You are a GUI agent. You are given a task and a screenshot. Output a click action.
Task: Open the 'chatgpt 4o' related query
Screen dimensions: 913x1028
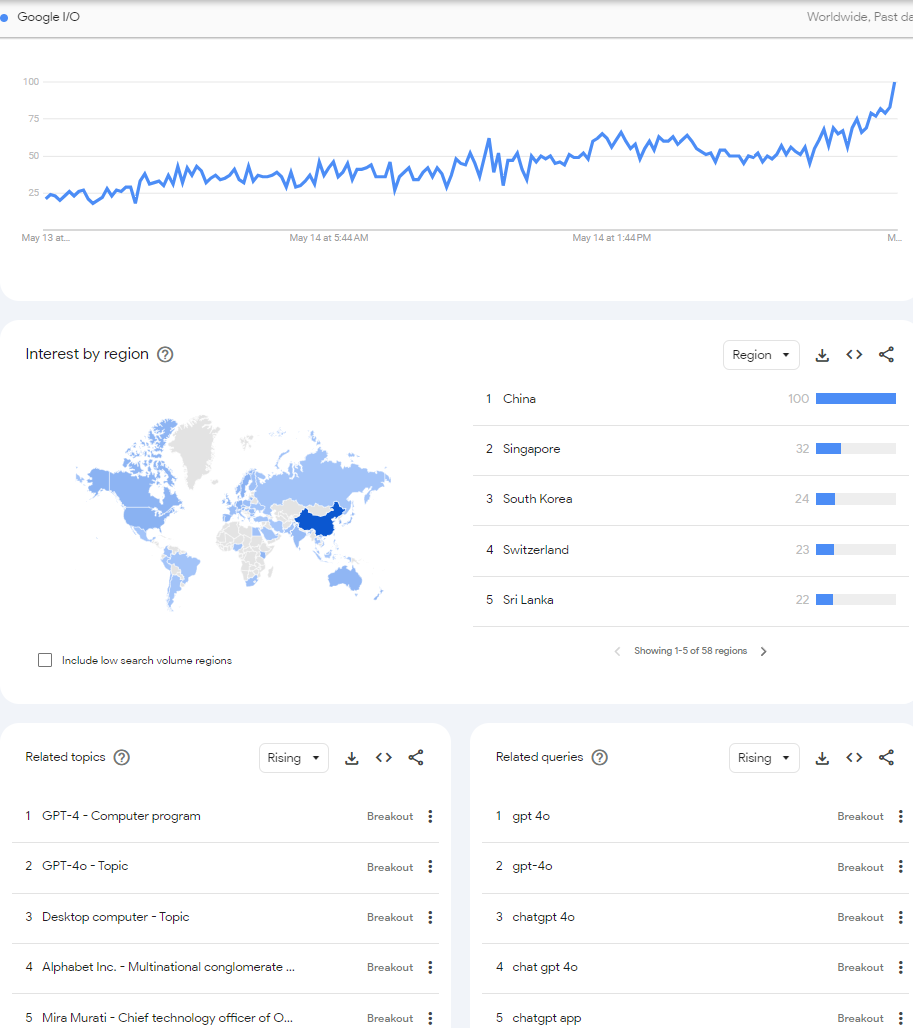click(543, 917)
